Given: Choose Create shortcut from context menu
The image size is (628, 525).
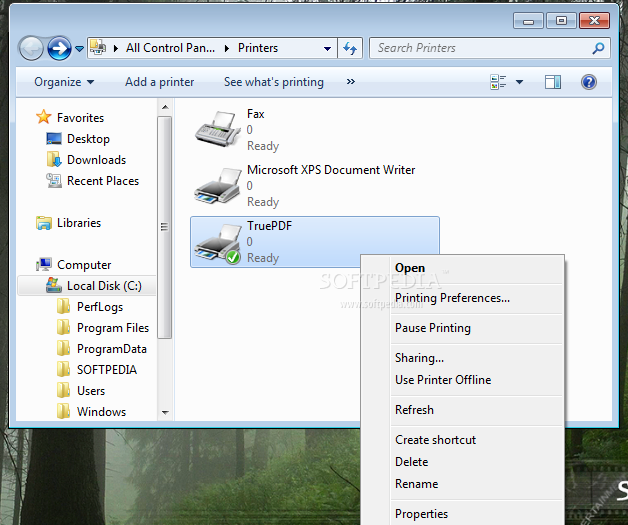Looking at the screenshot, I should click(x=435, y=440).
